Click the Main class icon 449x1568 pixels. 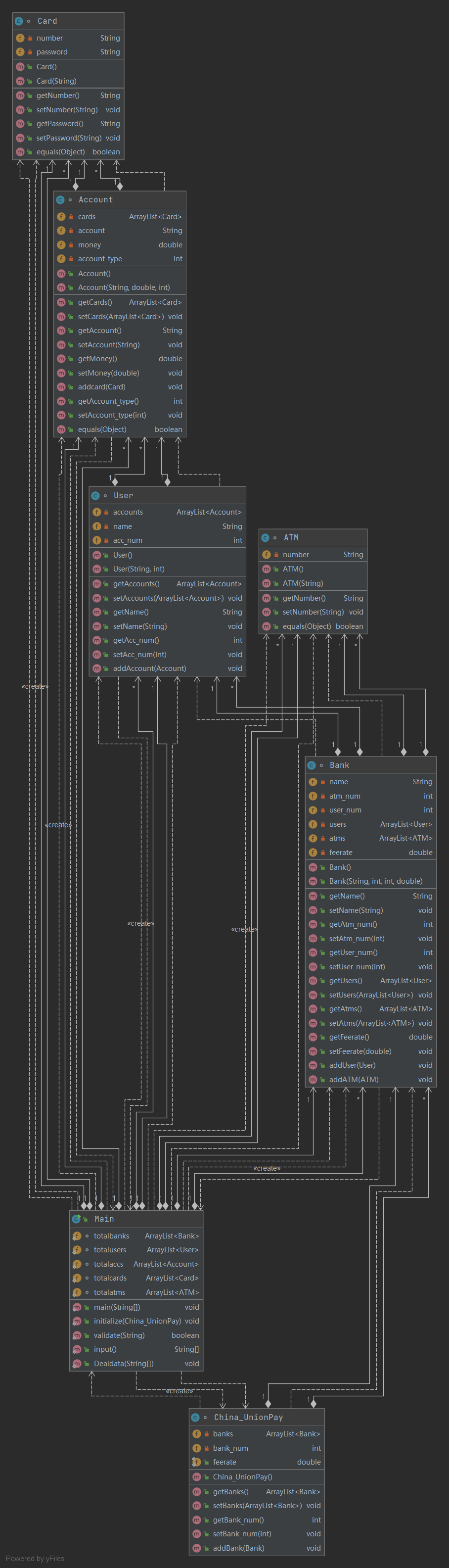pos(76,1219)
